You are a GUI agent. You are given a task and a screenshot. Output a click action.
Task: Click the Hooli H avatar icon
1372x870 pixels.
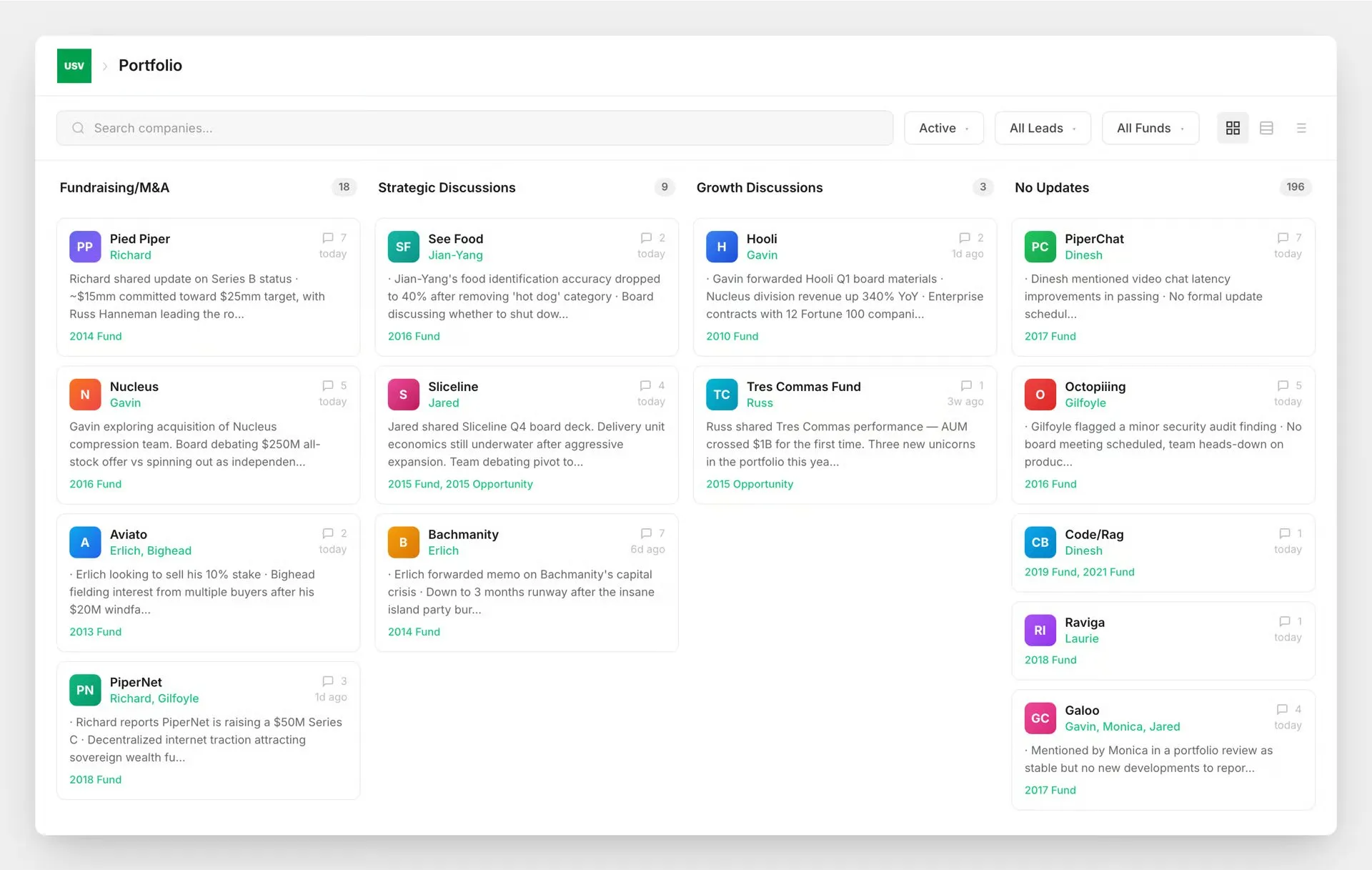[722, 247]
